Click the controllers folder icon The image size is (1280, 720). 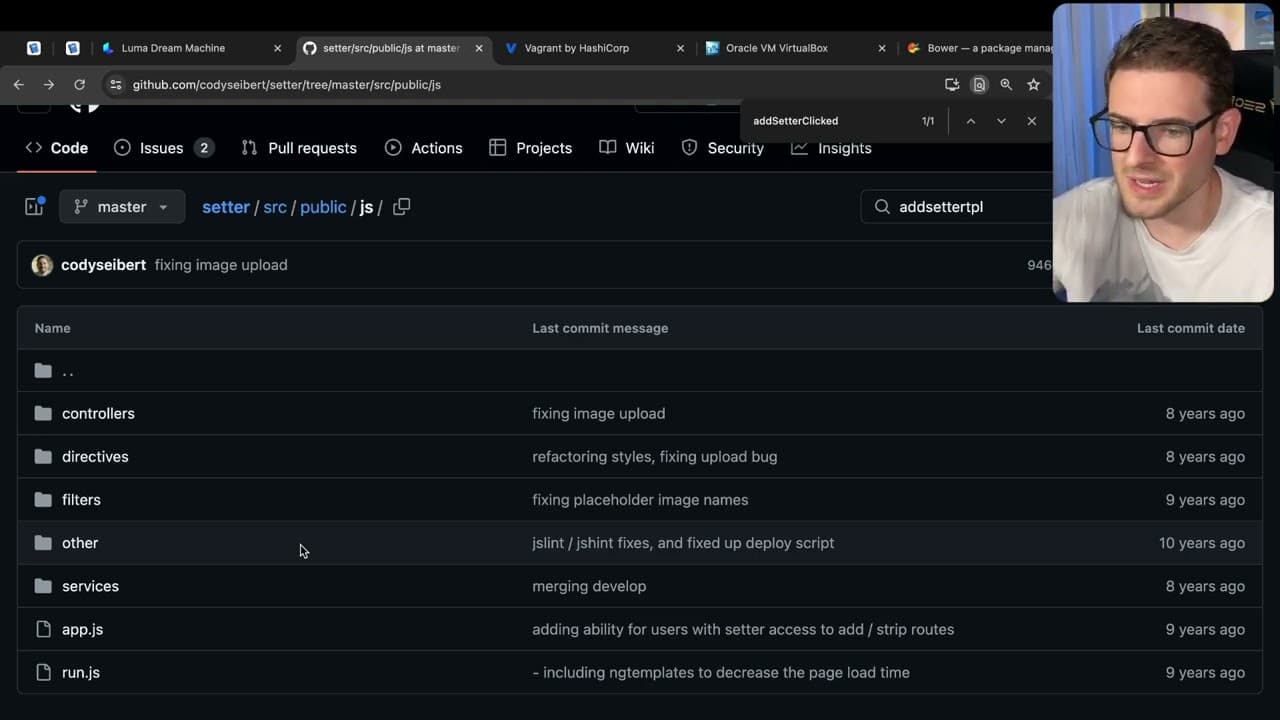43,414
